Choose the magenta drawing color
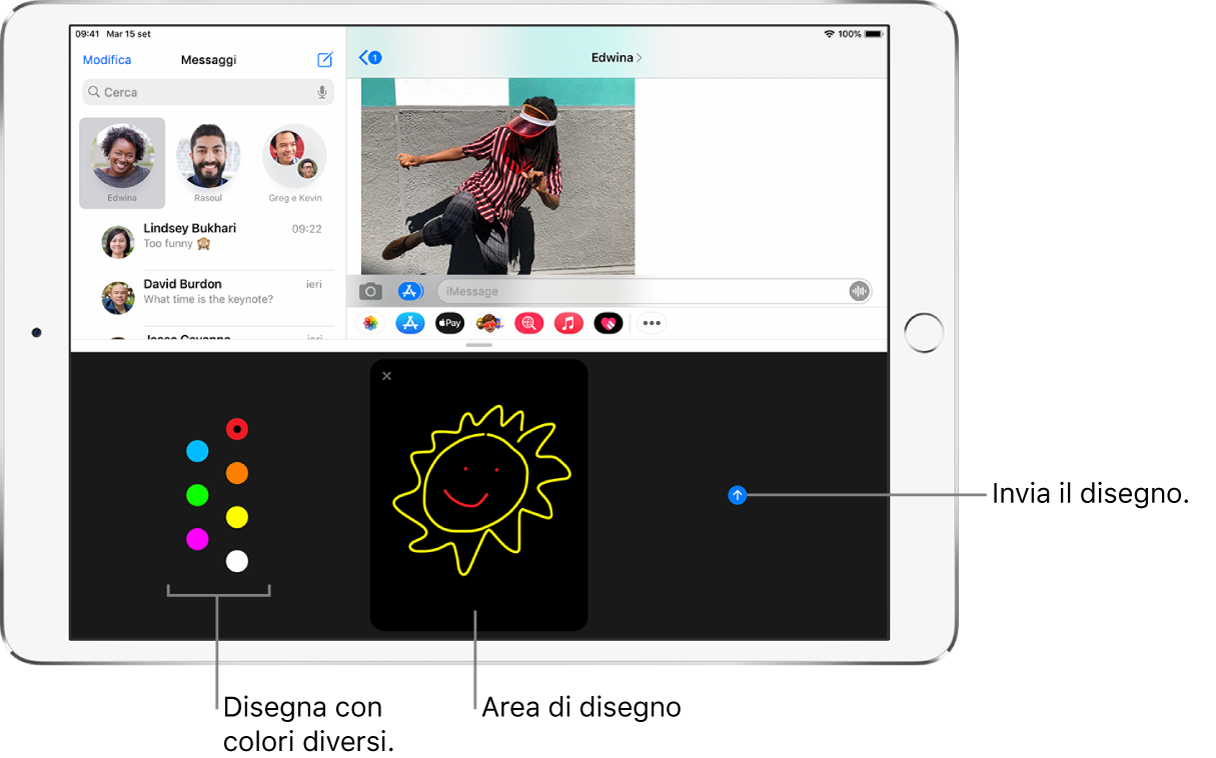This screenshot has height=758, width=1216. point(198,539)
